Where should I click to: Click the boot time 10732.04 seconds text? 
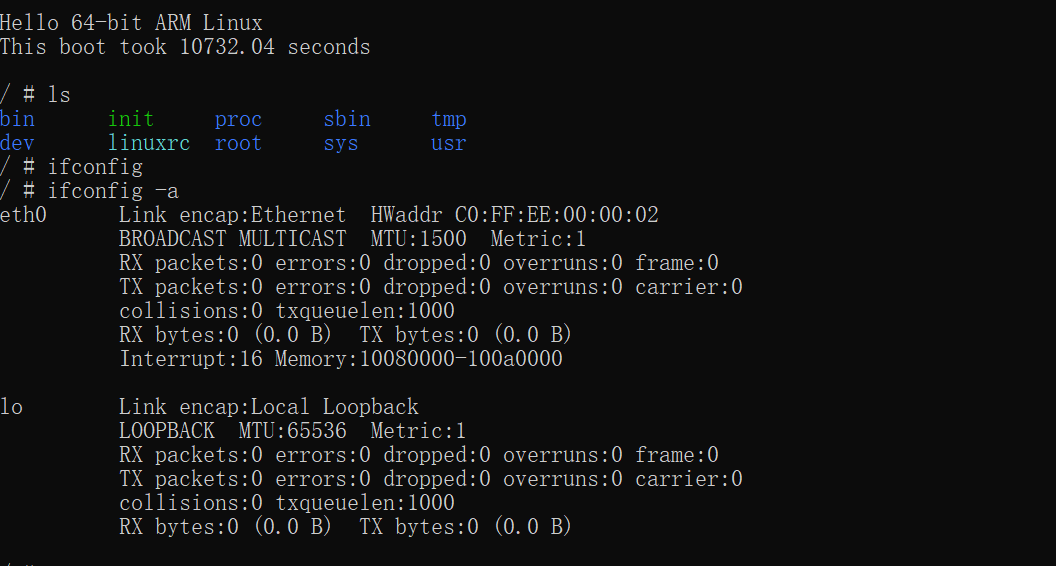pos(275,47)
